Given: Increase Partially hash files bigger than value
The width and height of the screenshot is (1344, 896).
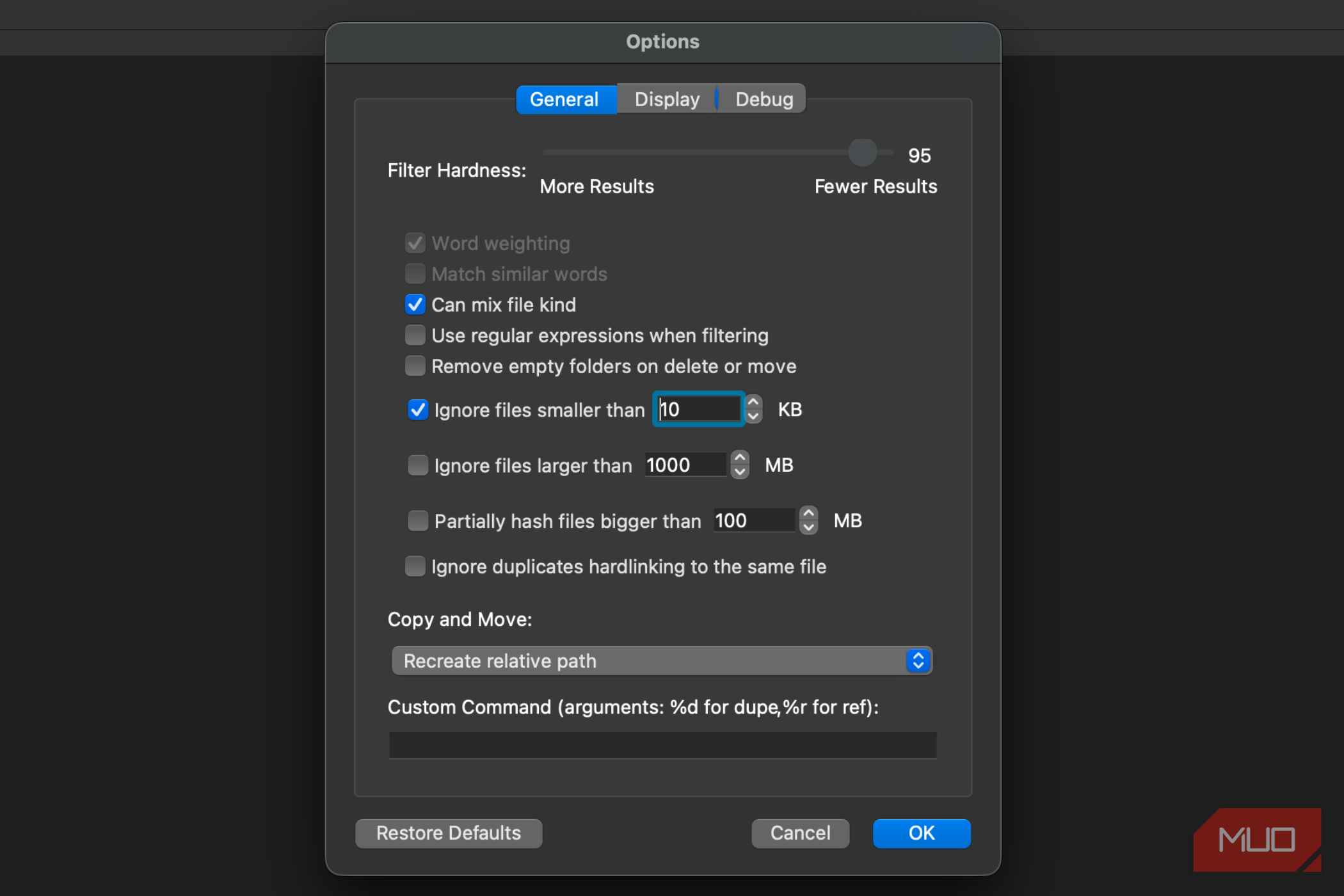Looking at the screenshot, I should [x=808, y=513].
